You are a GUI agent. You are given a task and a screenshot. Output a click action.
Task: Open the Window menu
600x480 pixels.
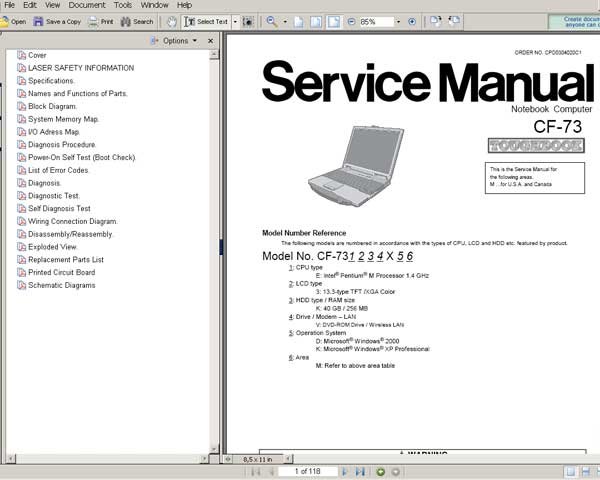point(155,5)
